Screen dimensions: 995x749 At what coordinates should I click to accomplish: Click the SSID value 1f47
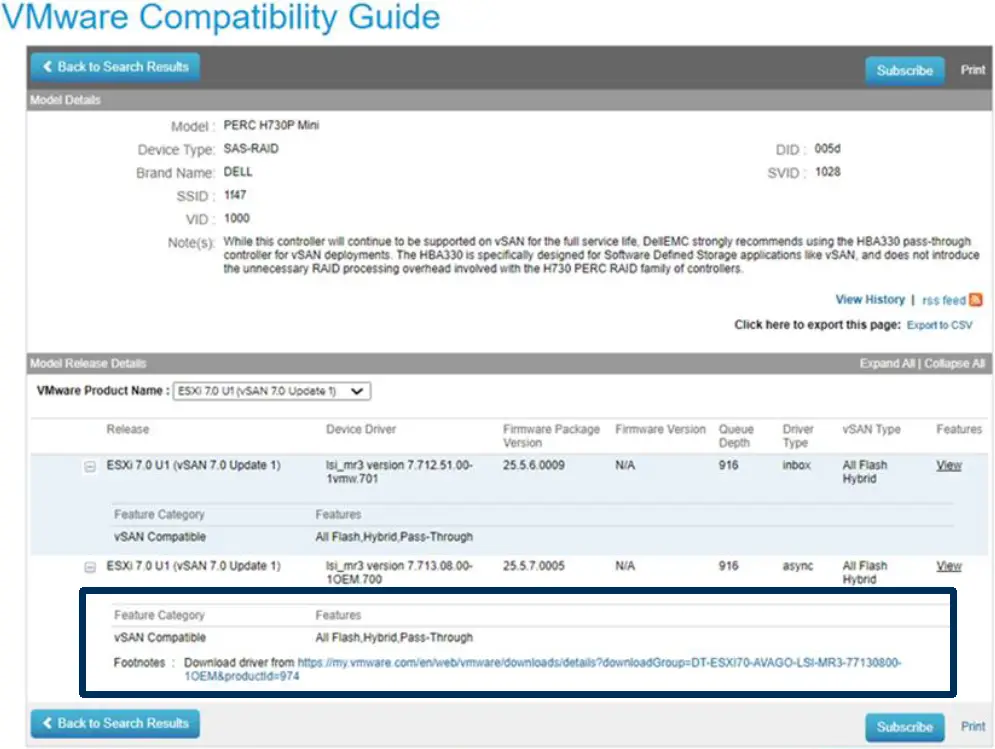235,195
